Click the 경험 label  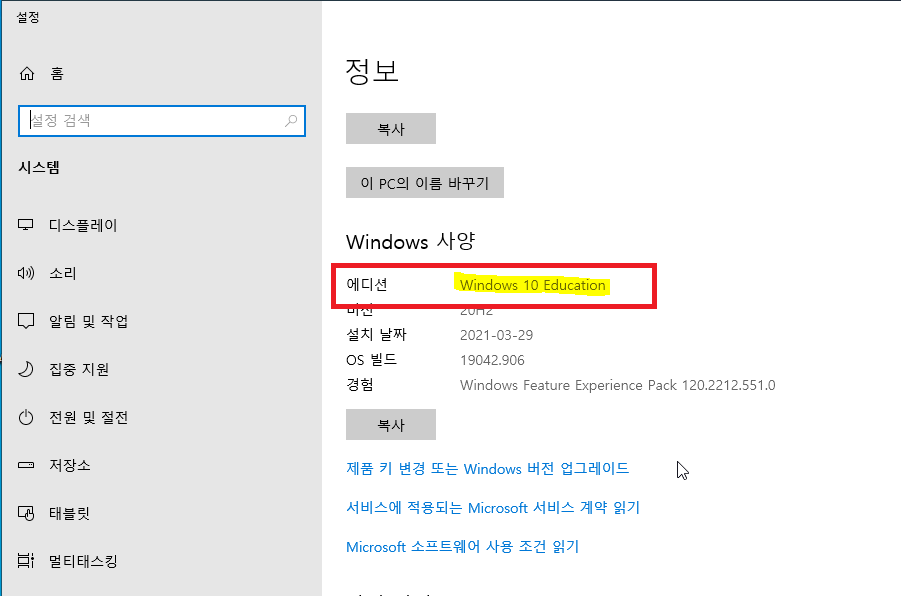pos(360,384)
